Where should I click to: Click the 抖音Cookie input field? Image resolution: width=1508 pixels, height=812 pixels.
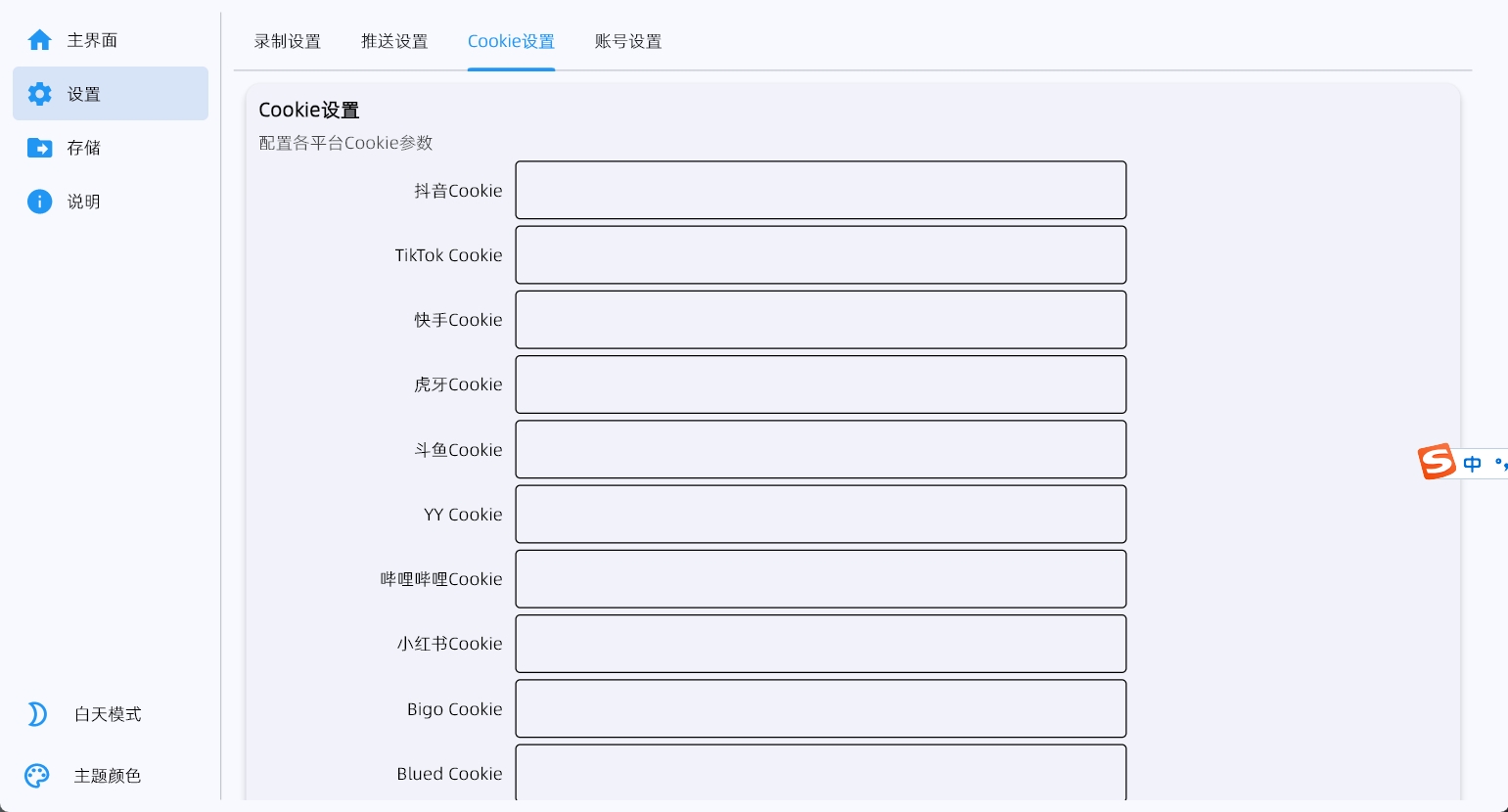tap(821, 190)
